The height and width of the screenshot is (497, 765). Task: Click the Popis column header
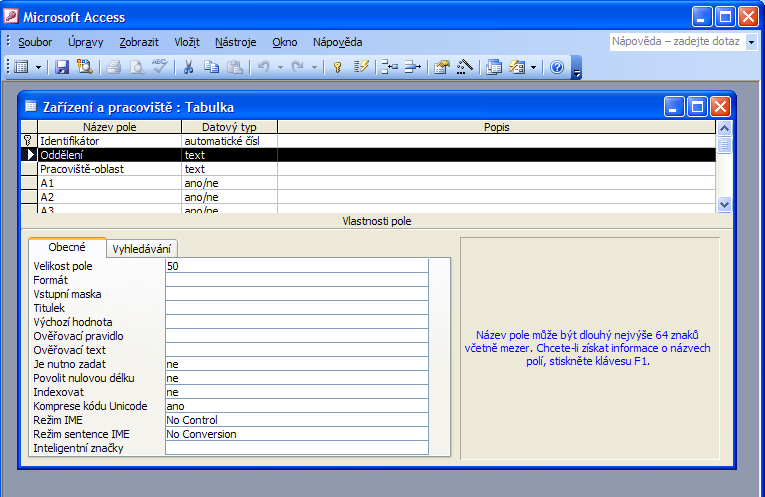[496, 127]
